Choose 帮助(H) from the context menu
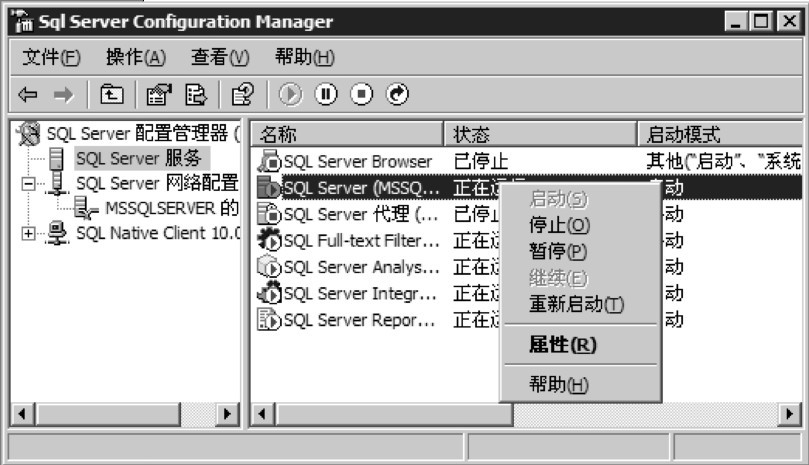This screenshot has width=809, height=465. point(580,384)
